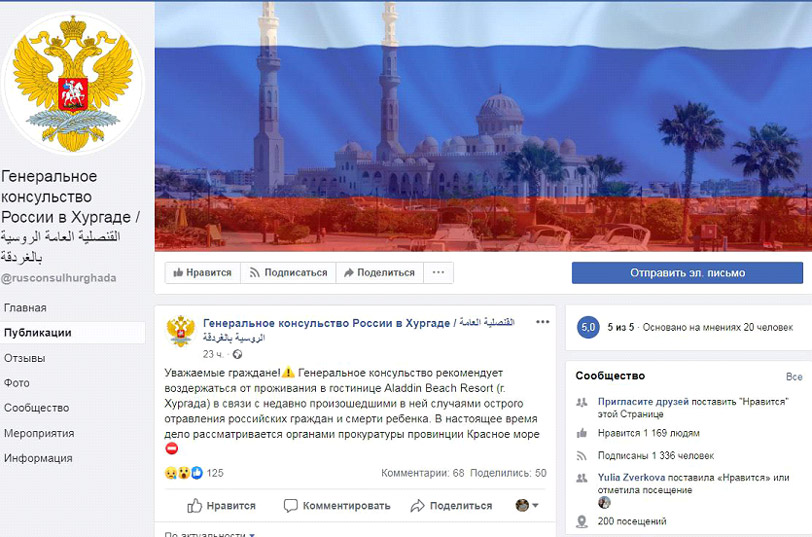Like the post with thumbs-up Нравится
This screenshot has width=812, height=537.
tap(221, 505)
